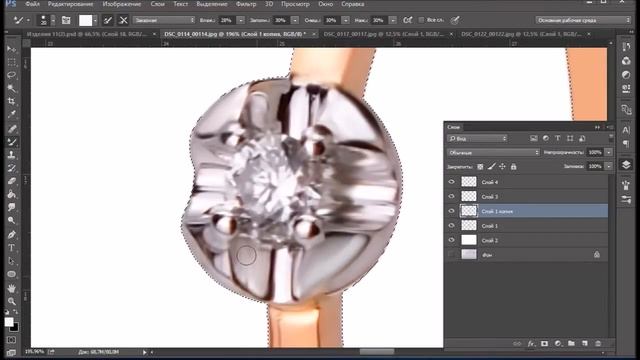Click the Clean brush after each stroke icon

(123, 20)
